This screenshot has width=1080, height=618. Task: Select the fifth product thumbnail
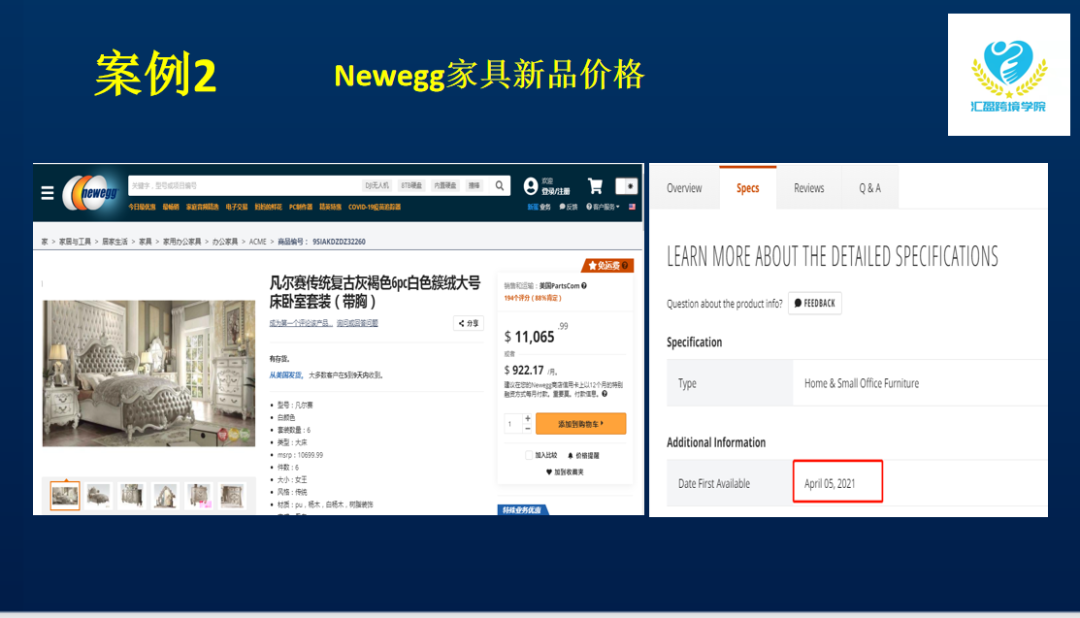tap(198, 495)
